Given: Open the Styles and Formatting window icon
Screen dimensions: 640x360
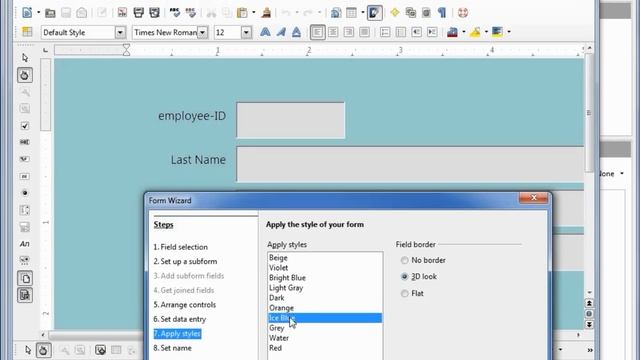Looking at the screenshot, I should [27, 32].
